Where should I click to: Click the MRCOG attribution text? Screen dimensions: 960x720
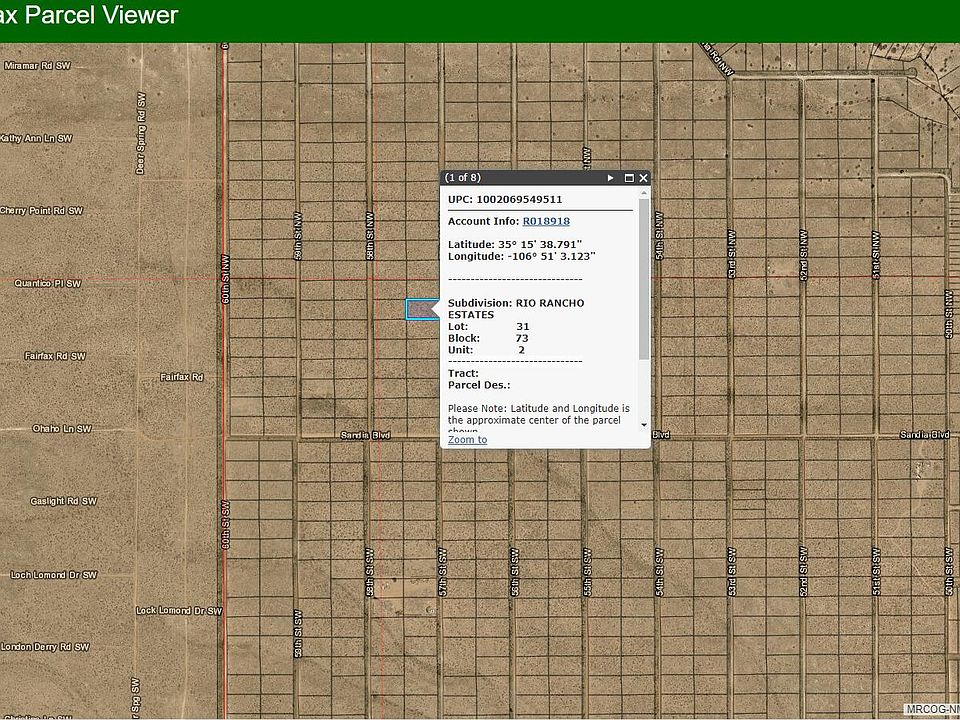point(931,709)
